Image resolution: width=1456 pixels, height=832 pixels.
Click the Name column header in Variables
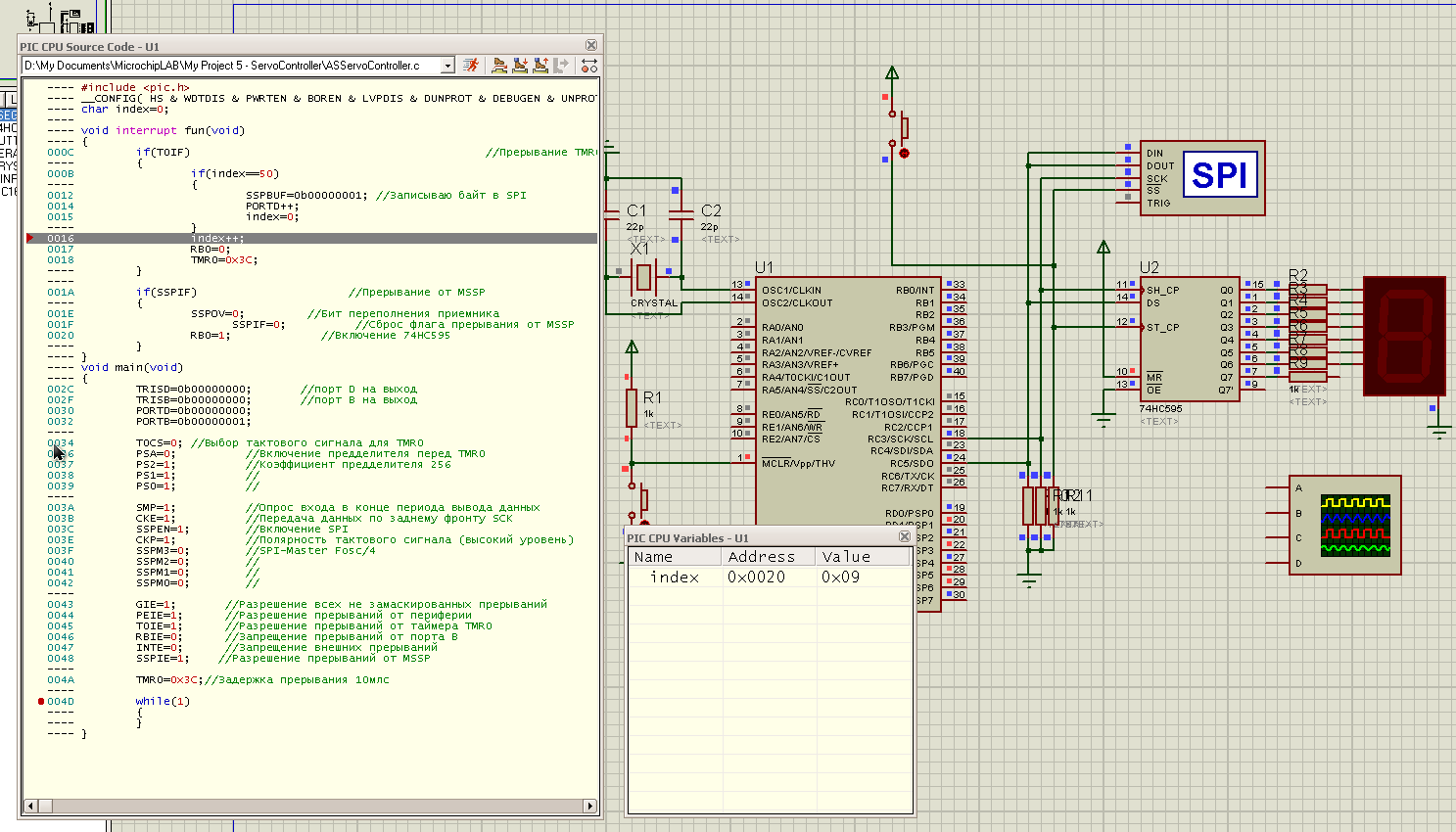[x=675, y=557]
